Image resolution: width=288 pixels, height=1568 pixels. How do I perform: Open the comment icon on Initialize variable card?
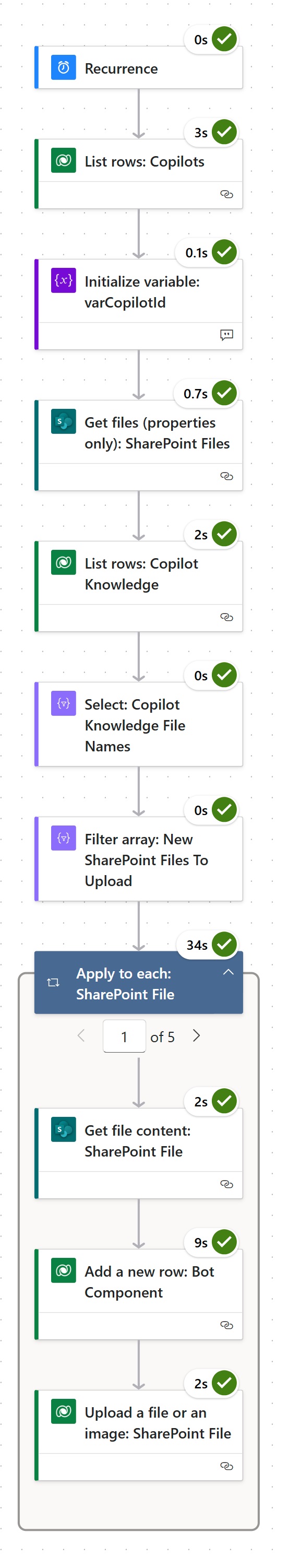(x=226, y=335)
